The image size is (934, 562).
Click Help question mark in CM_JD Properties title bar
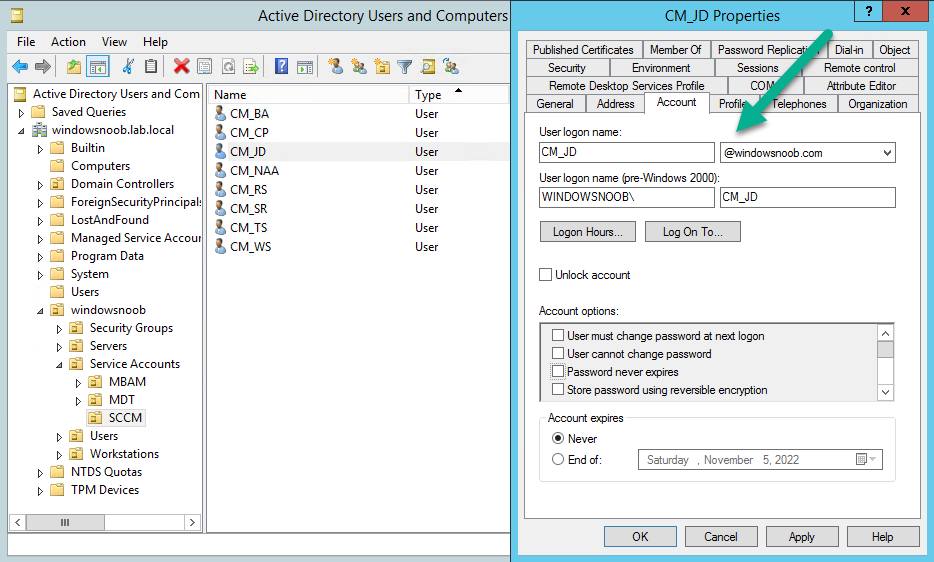pyautogui.click(x=869, y=11)
